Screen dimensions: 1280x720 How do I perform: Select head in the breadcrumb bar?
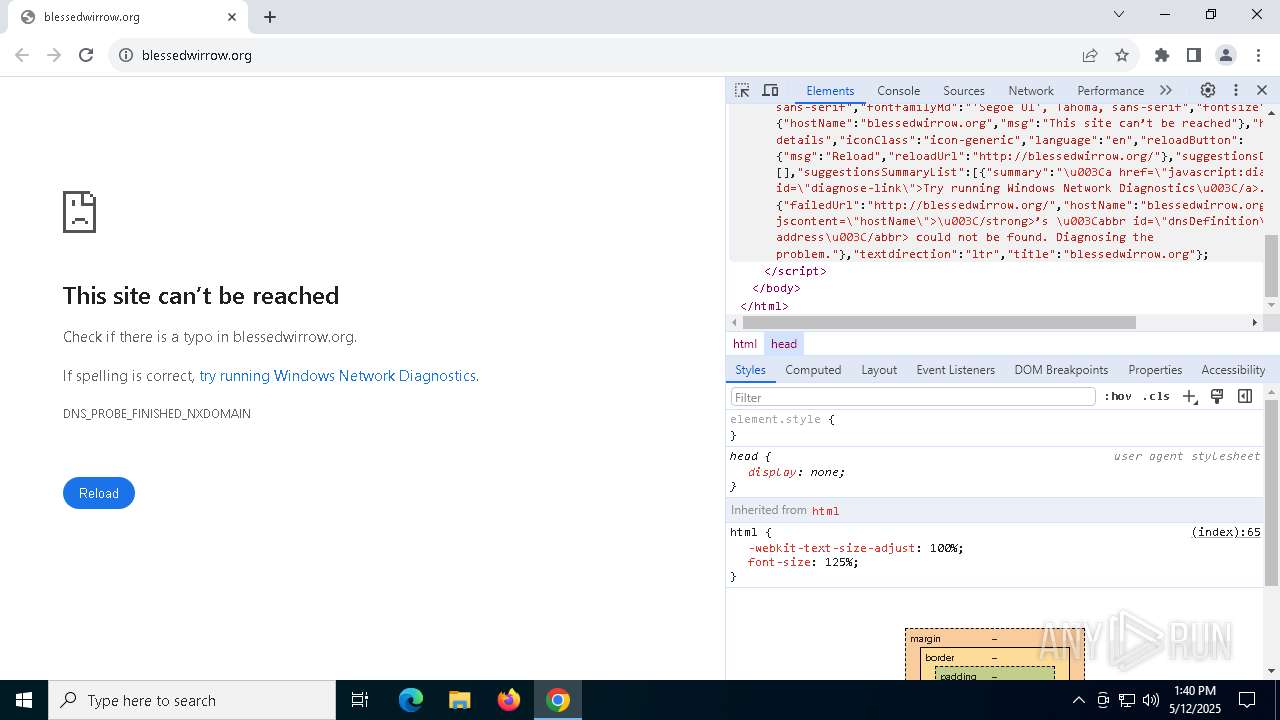[784, 343]
